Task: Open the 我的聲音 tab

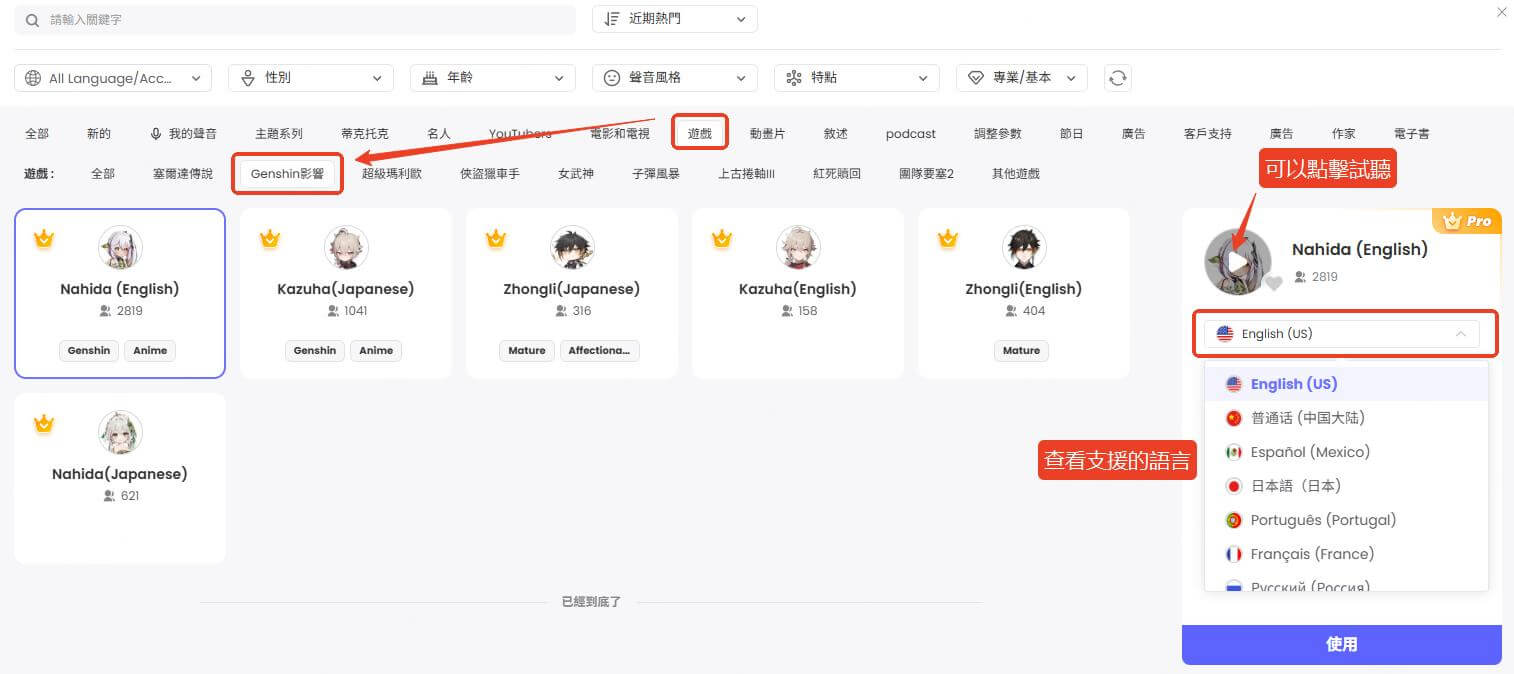Action: click(183, 133)
